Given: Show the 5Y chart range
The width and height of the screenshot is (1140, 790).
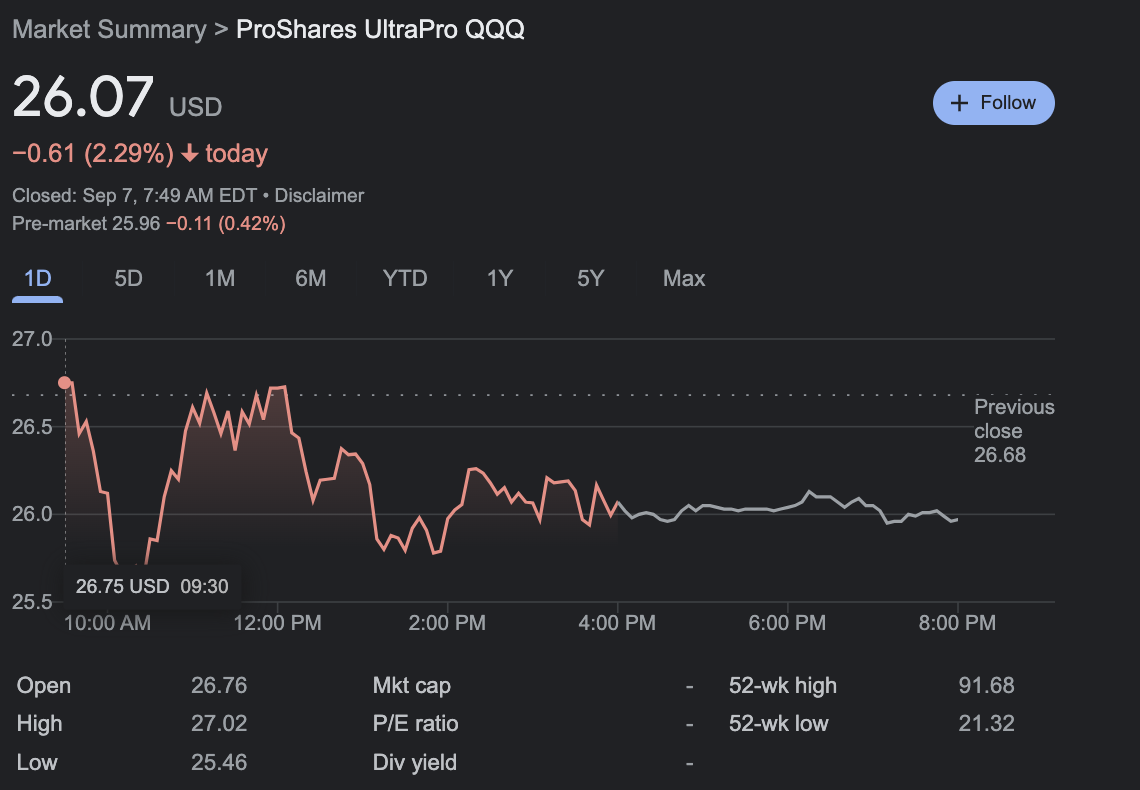Looking at the screenshot, I should pos(590,278).
